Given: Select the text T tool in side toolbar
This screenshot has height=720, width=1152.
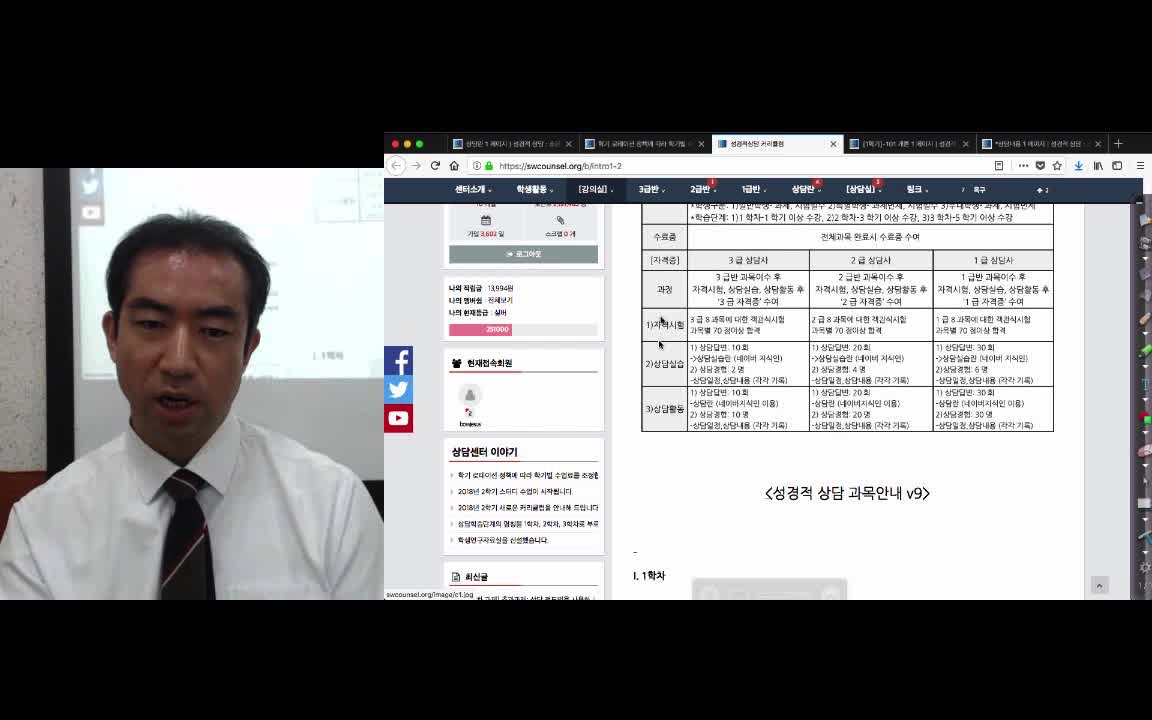Looking at the screenshot, I should [1145, 384].
